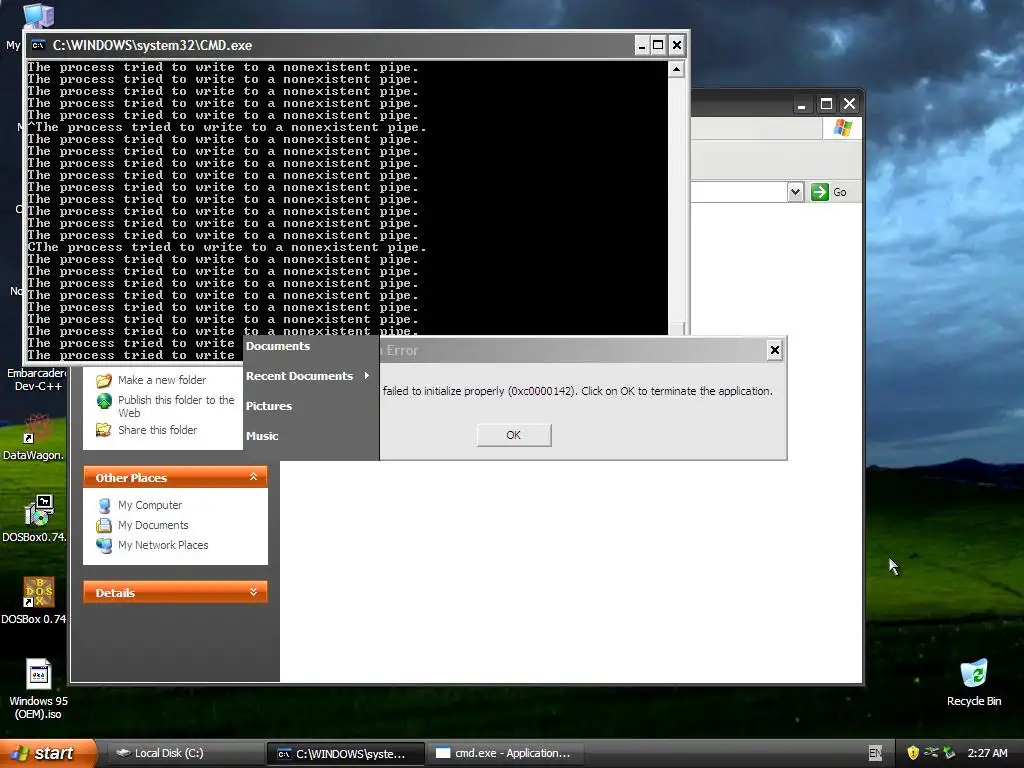Click the My Documents icon in Other Places

click(104, 525)
